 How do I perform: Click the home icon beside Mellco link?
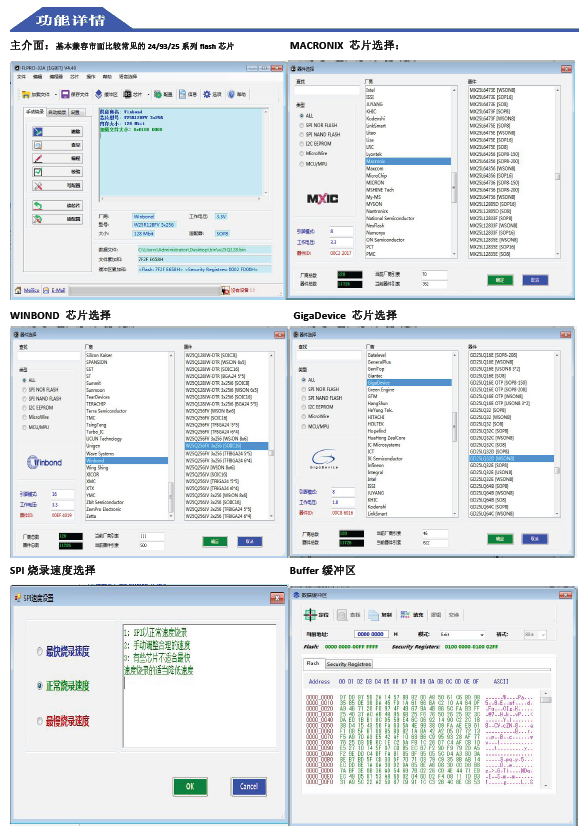[x=18, y=290]
